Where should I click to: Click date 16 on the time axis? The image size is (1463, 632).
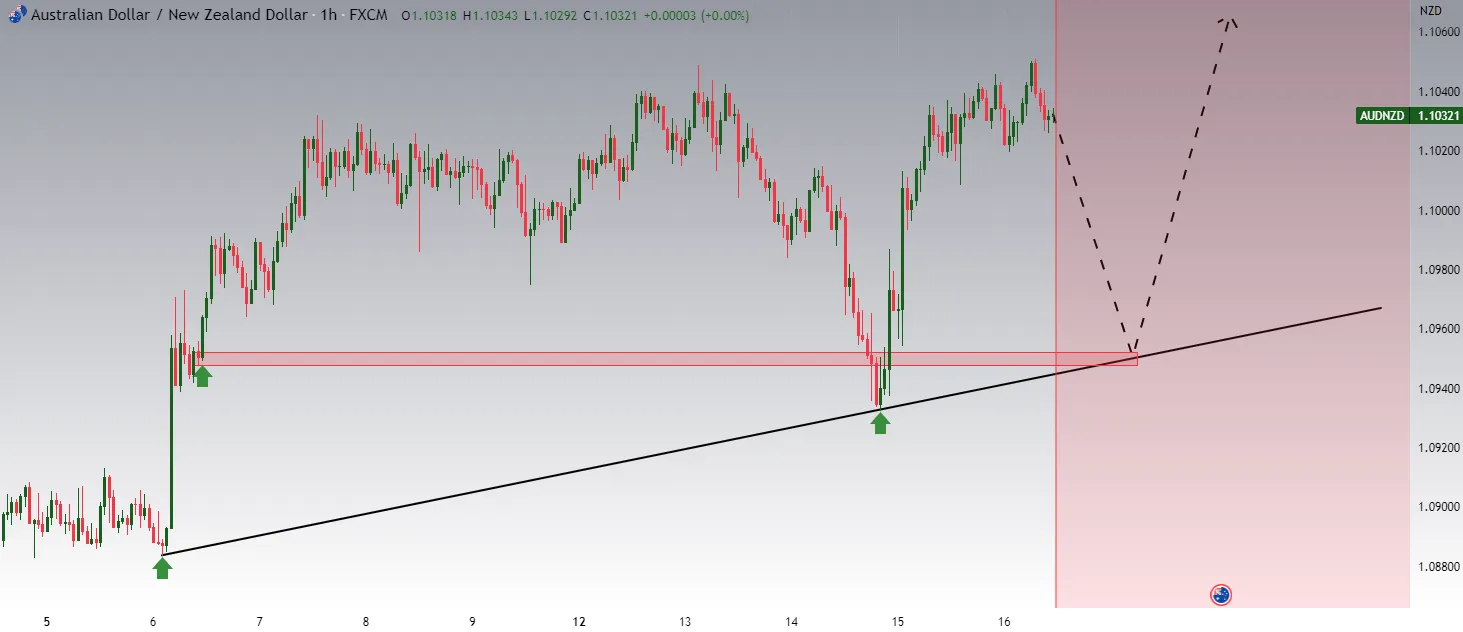pos(1004,622)
